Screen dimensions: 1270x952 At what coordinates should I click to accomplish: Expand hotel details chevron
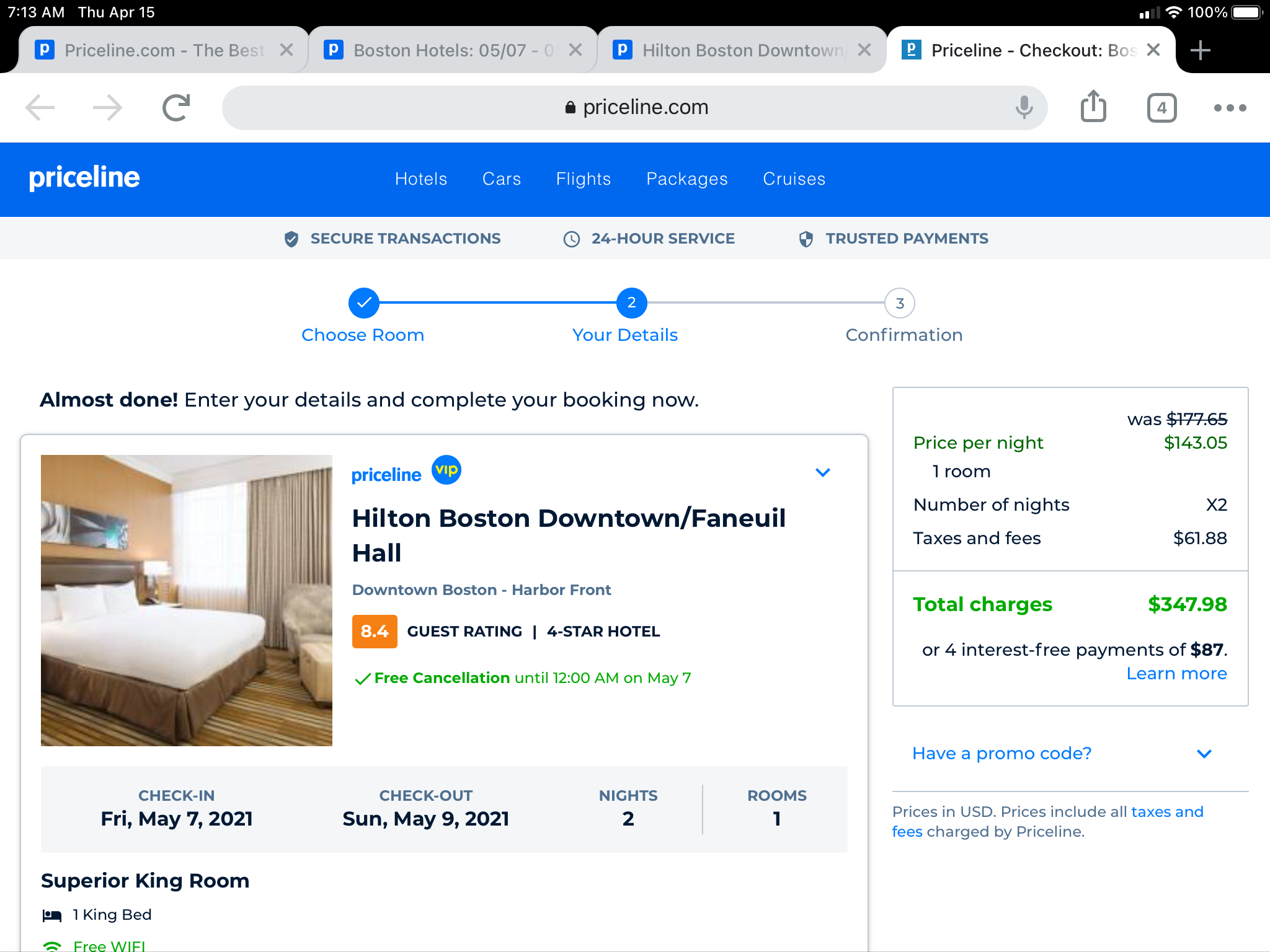[x=822, y=472]
